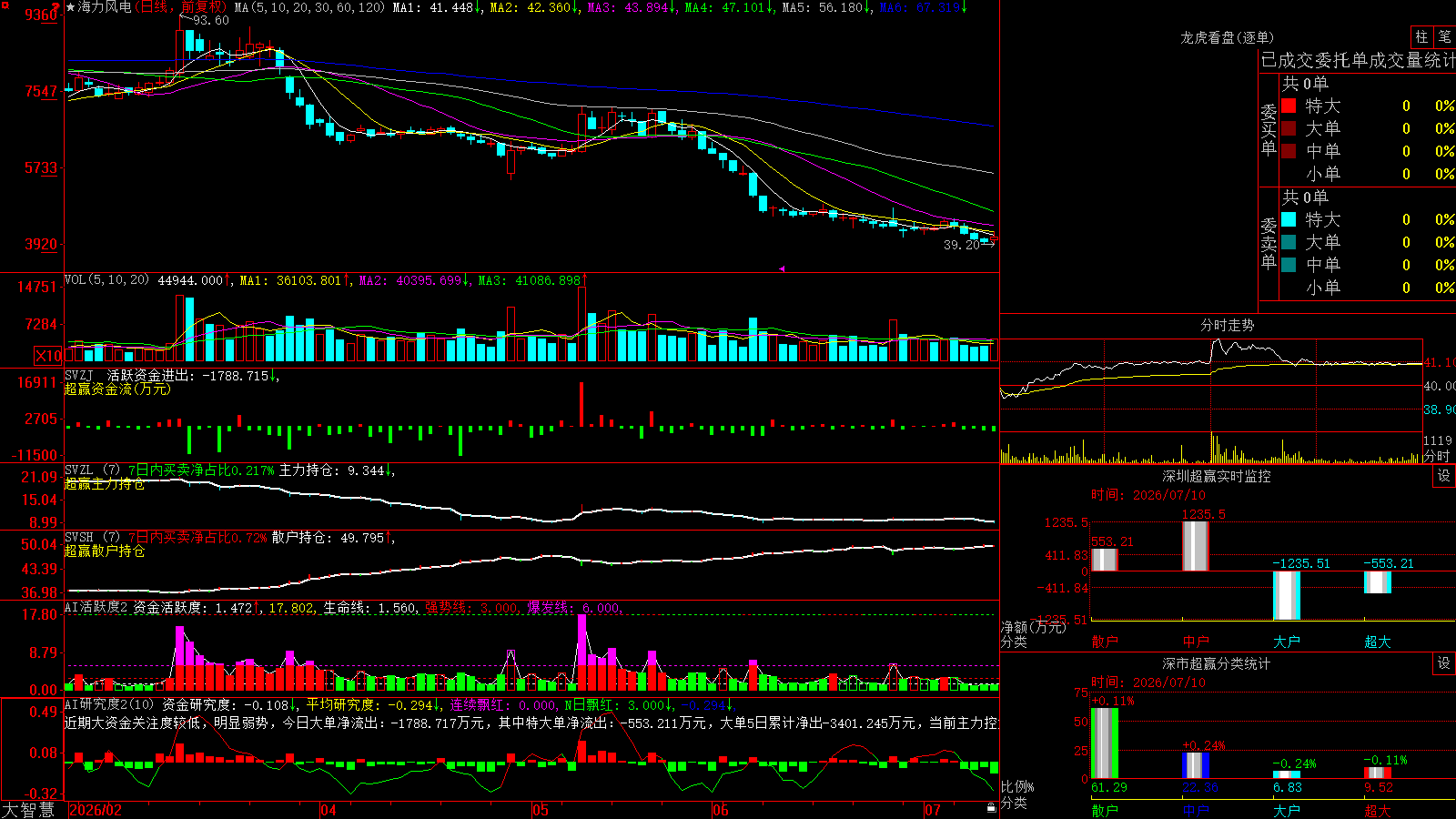The height and width of the screenshot is (819, 1456).
Task: Click the 散户 bar showing +0.11% in 分类统计
Action: pos(1105,743)
